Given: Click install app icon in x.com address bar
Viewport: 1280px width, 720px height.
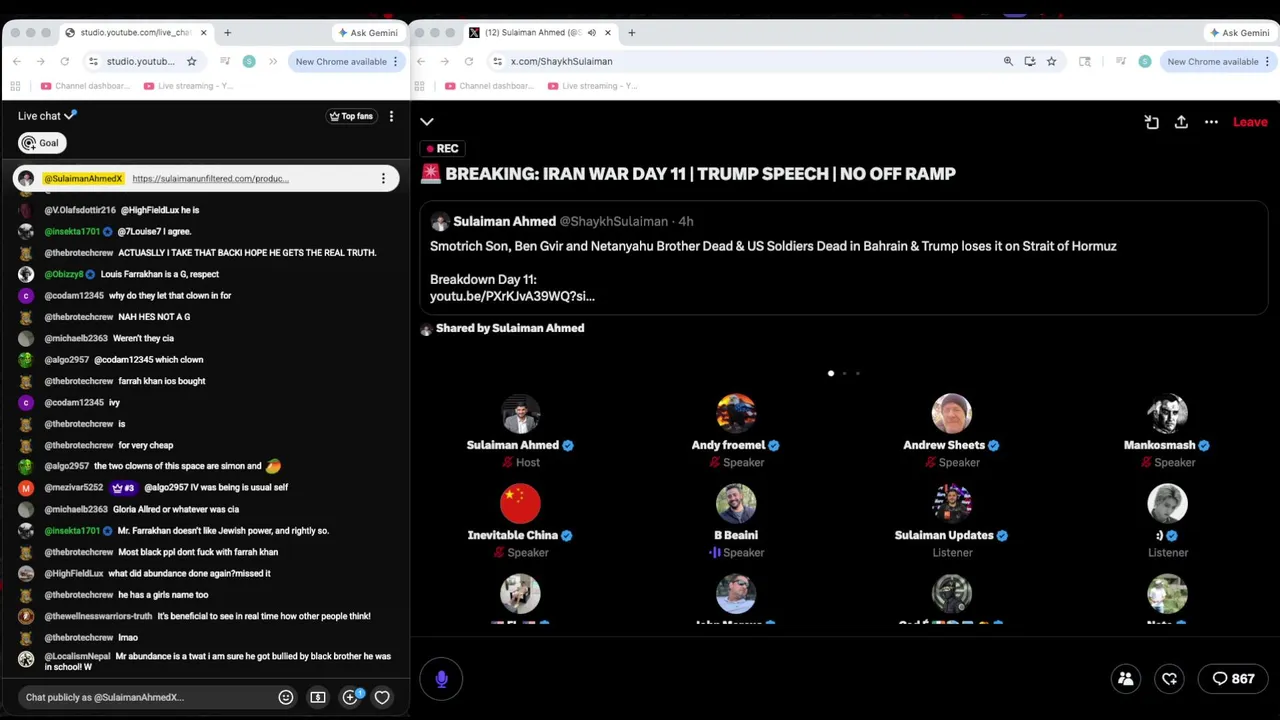Looking at the screenshot, I should coord(1030,61).
